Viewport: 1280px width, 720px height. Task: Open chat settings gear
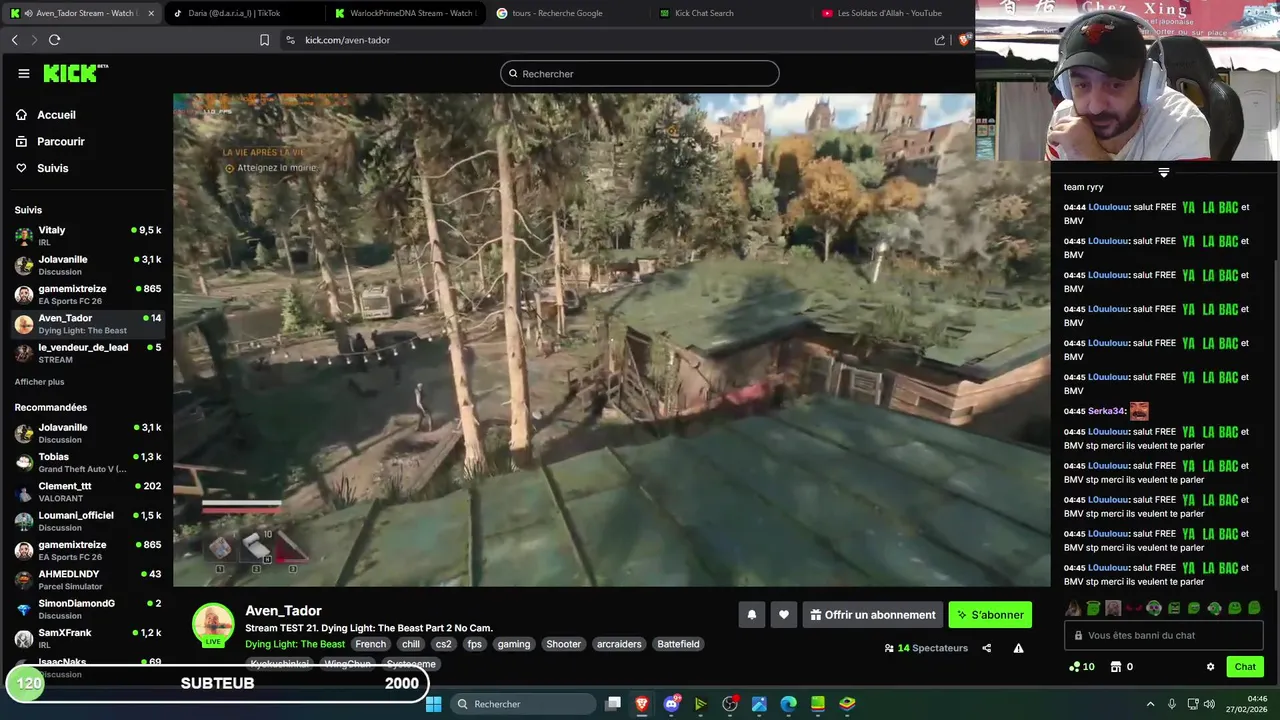tap(1210, 667)
